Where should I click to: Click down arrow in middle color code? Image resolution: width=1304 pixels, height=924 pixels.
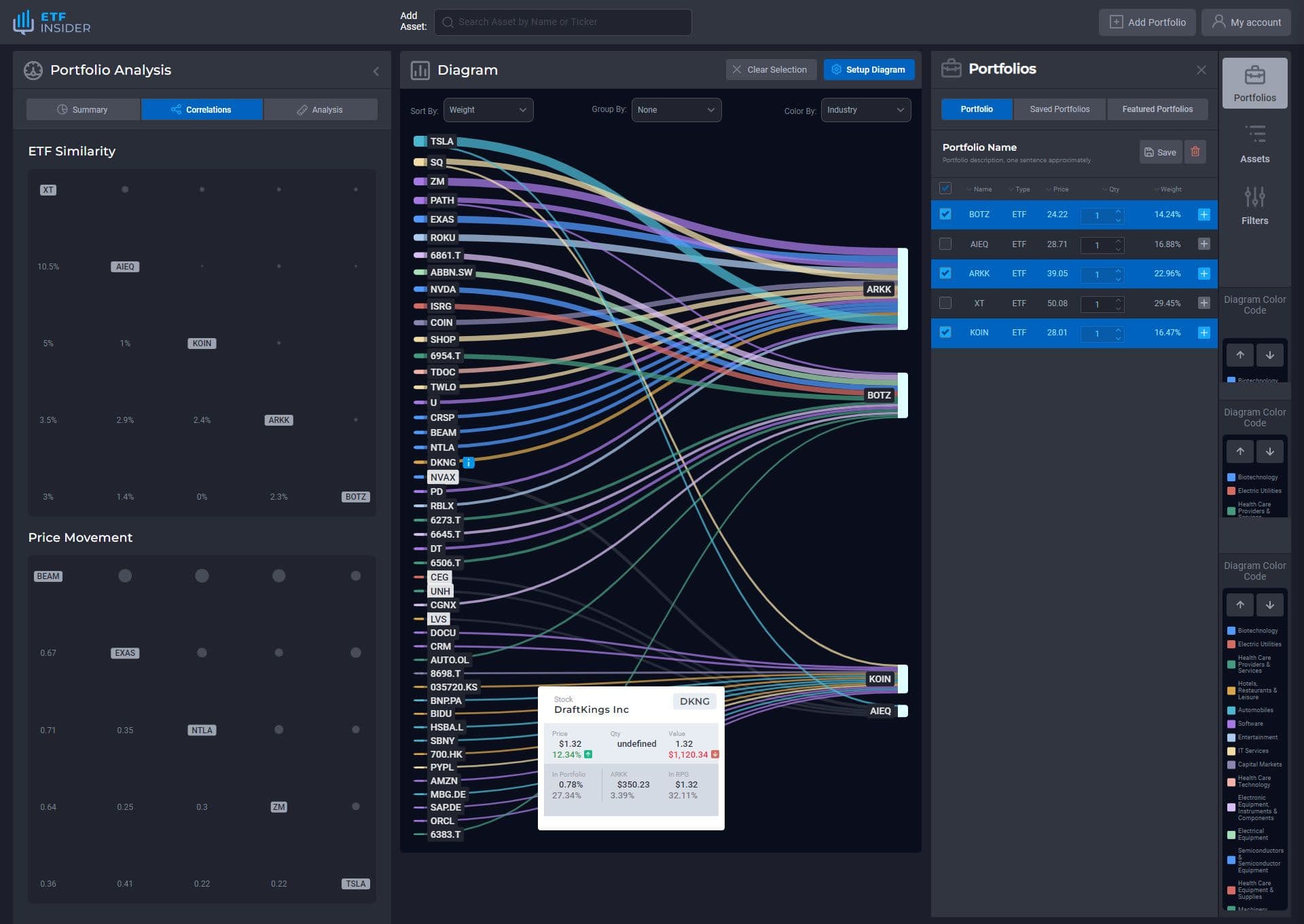[1270, 451]
